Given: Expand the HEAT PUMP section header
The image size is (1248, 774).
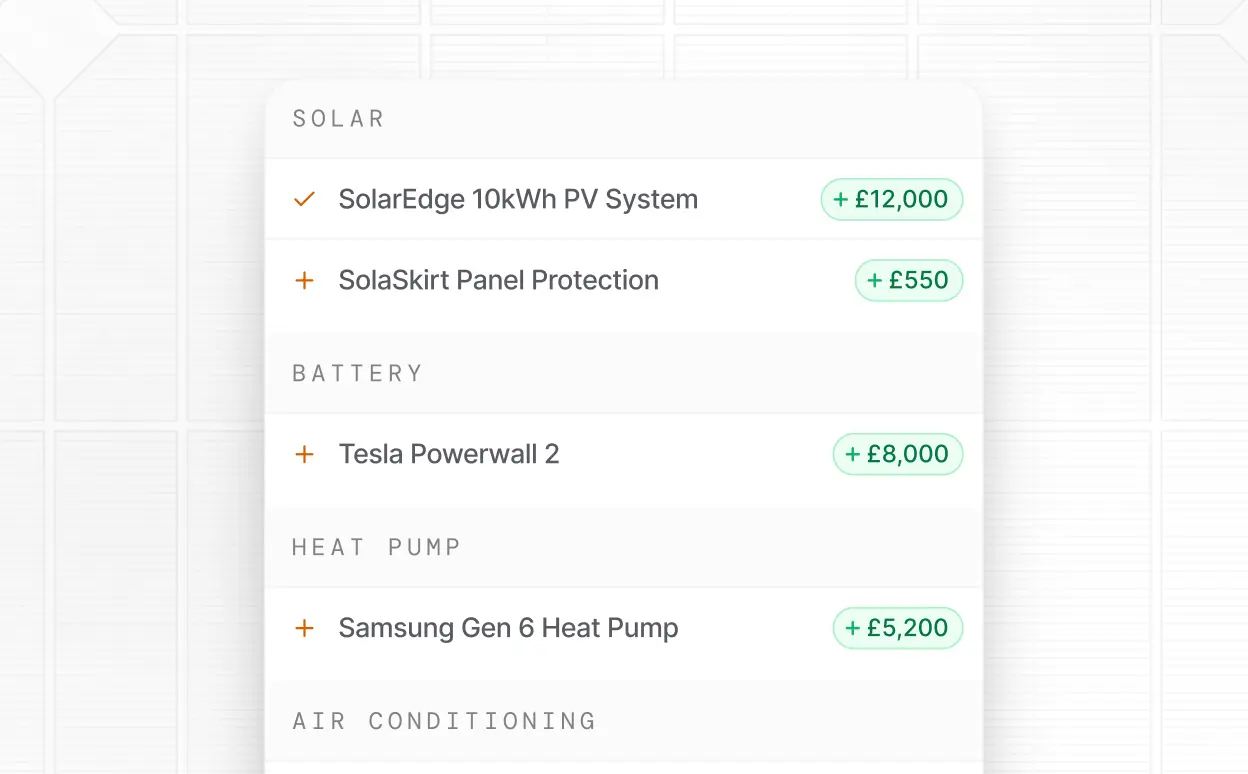Looking at the screenshot, I should point(376,547).
